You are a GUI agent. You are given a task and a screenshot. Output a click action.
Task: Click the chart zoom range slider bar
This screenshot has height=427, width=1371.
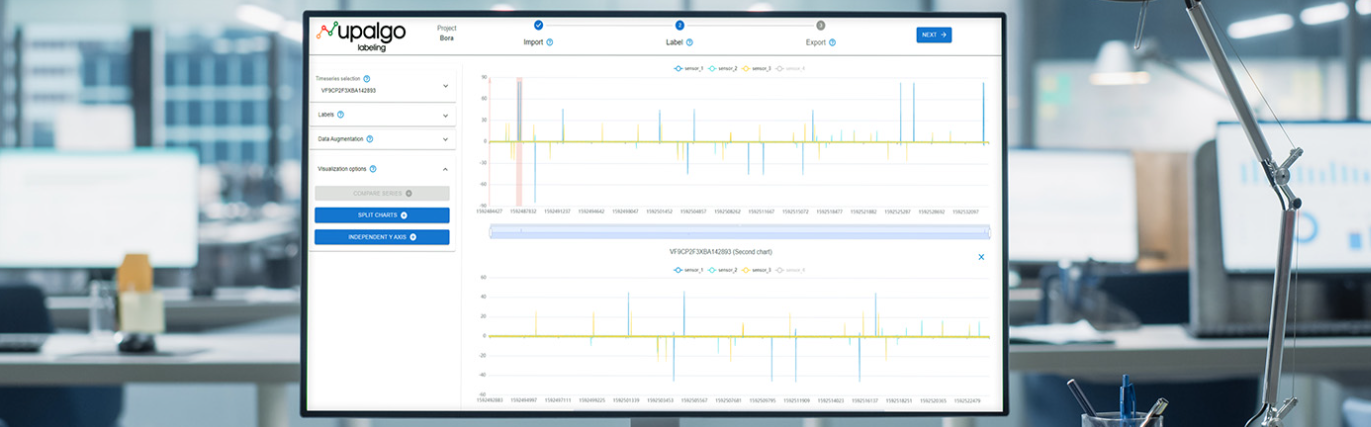(x=739, y=232)
